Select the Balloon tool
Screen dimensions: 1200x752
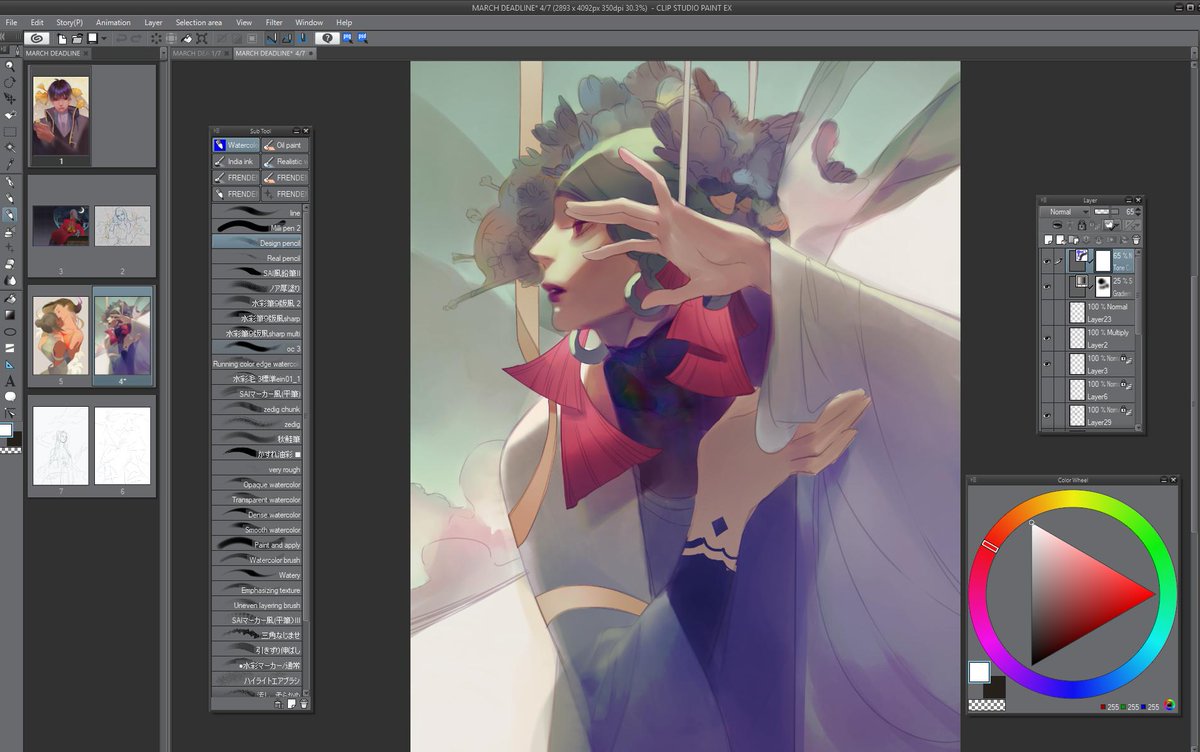[x=10, y=396]
